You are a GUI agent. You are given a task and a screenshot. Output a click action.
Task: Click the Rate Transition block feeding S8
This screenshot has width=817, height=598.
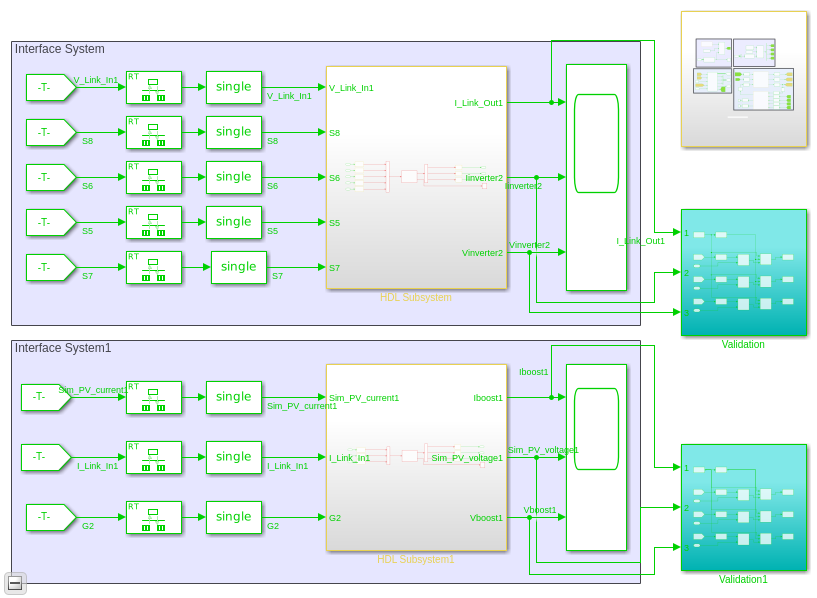[154, 132]
